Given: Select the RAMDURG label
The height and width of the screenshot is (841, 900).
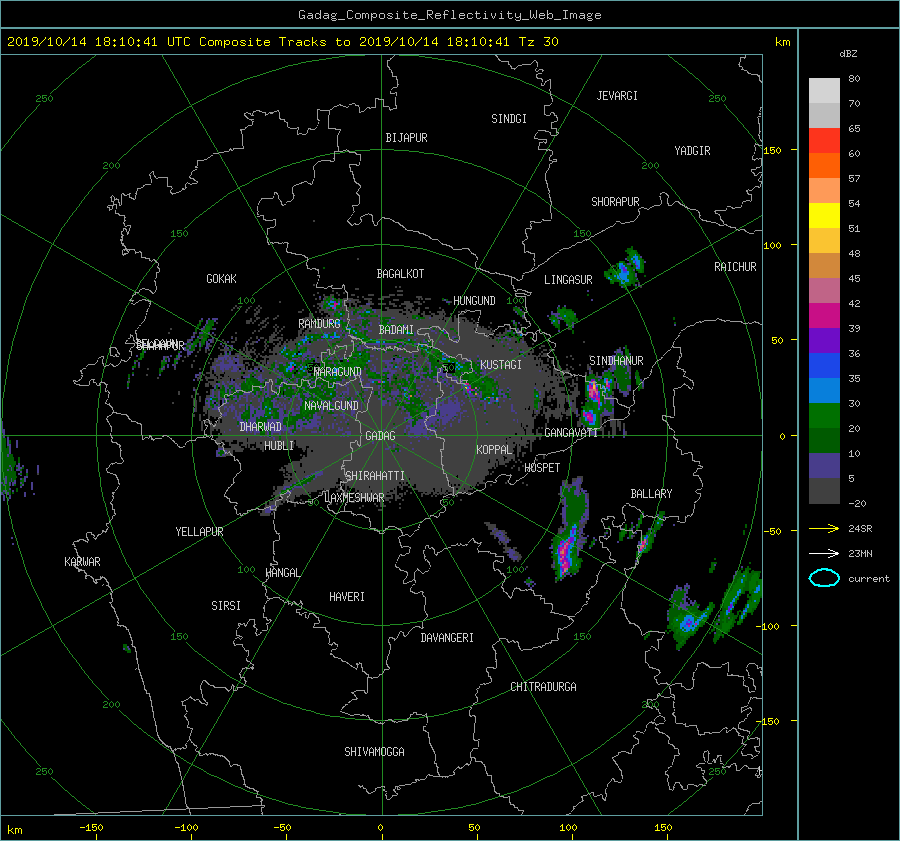Looking at the screenshot, I should (x=319, y=324).
